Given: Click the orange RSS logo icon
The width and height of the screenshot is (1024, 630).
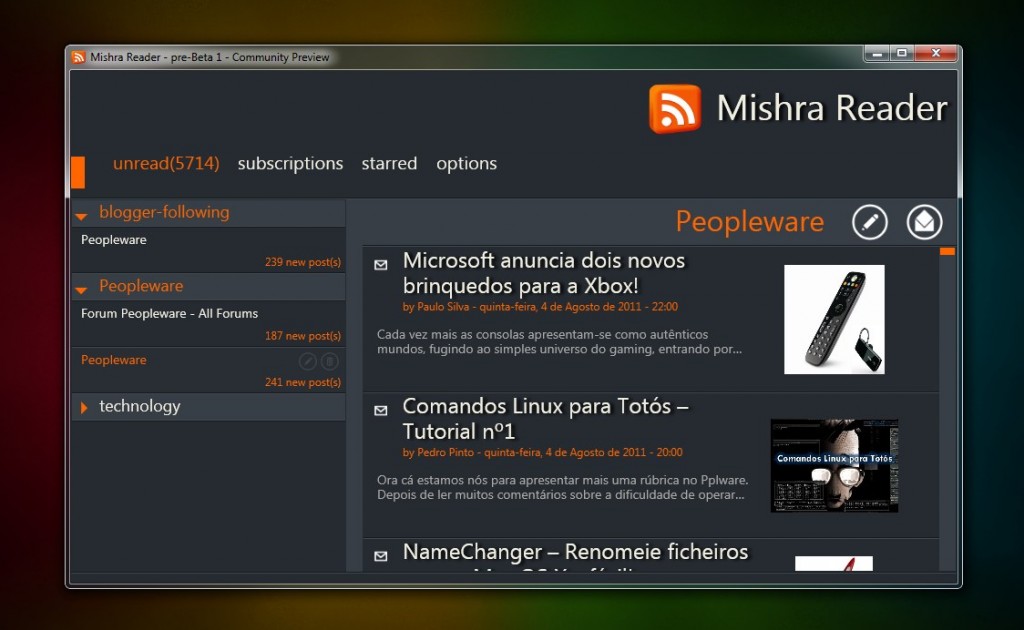Looking at the screenshot, I should click(675, 108).
